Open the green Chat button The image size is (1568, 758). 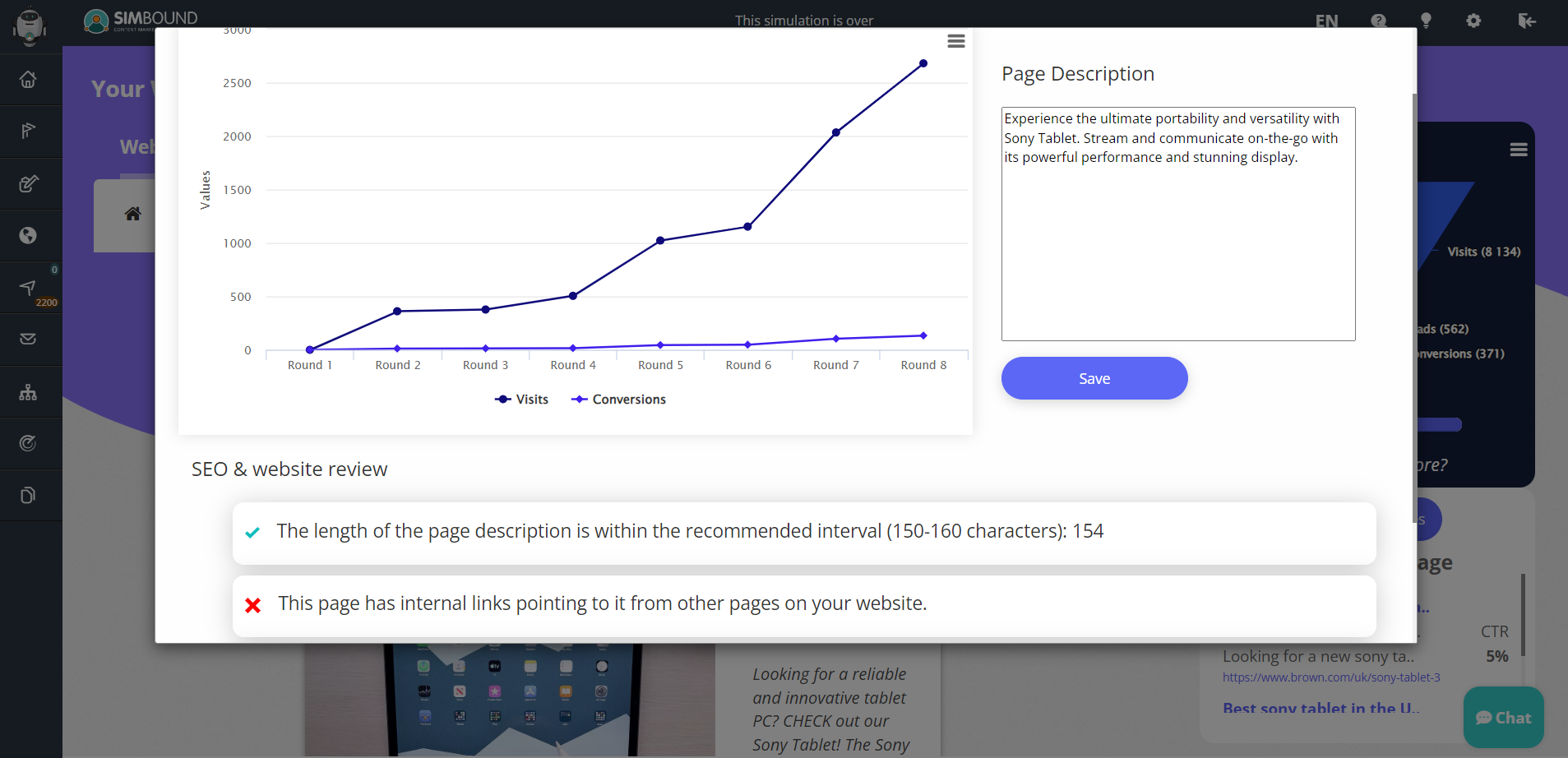pyautogui.click(x=1503, y=718)
